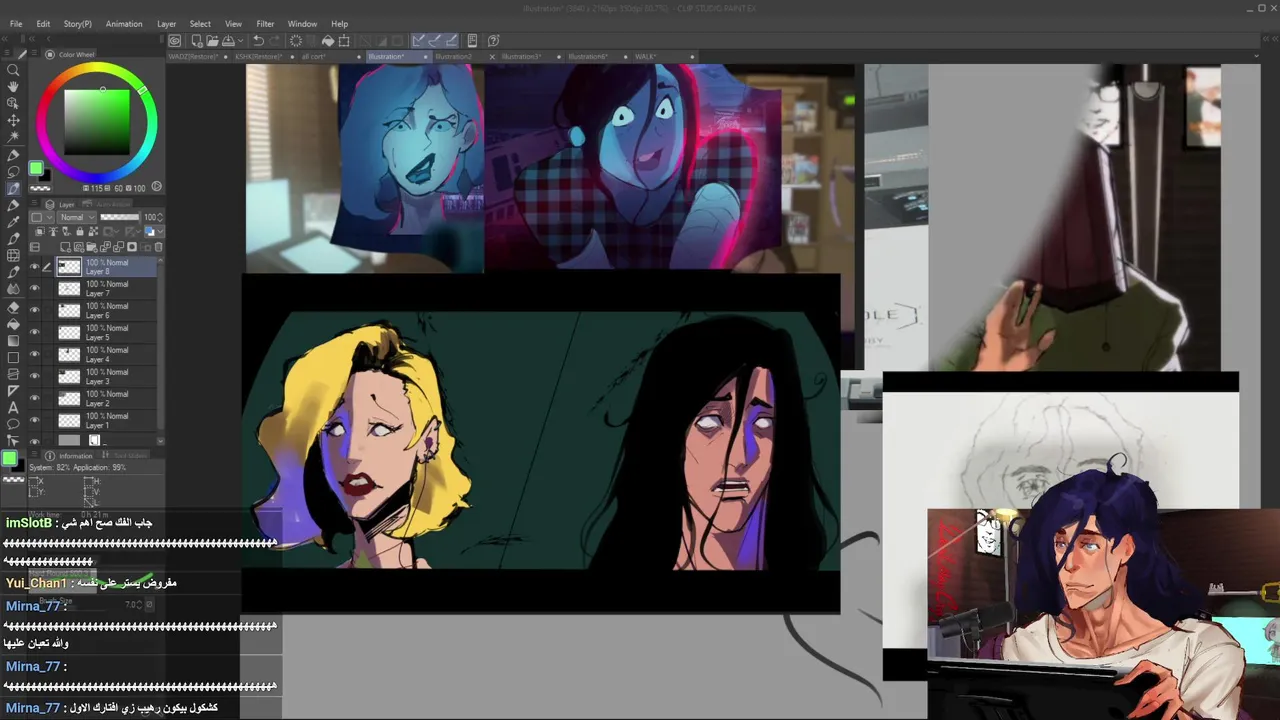
Task: Click the New raster layer icon
Action: (65, 247)
